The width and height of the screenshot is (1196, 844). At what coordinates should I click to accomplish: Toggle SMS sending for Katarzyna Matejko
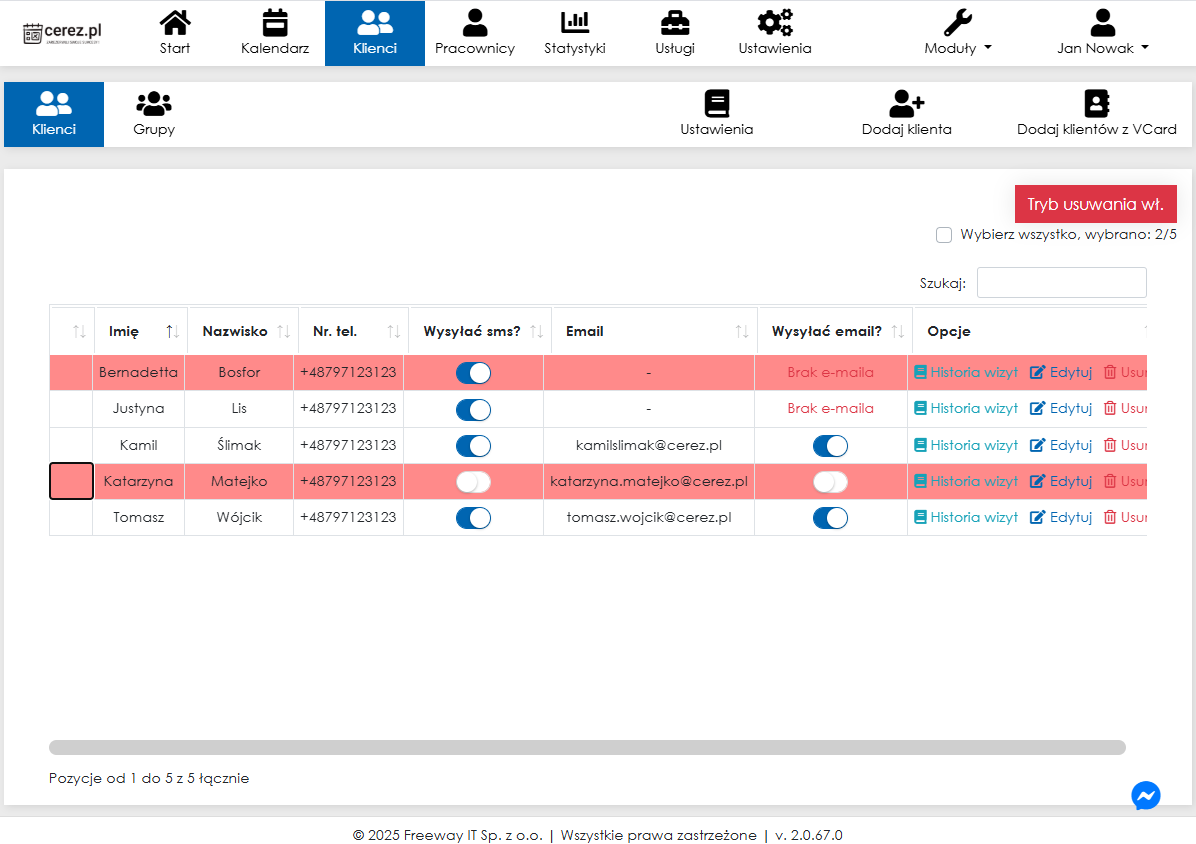pos(473,482)
